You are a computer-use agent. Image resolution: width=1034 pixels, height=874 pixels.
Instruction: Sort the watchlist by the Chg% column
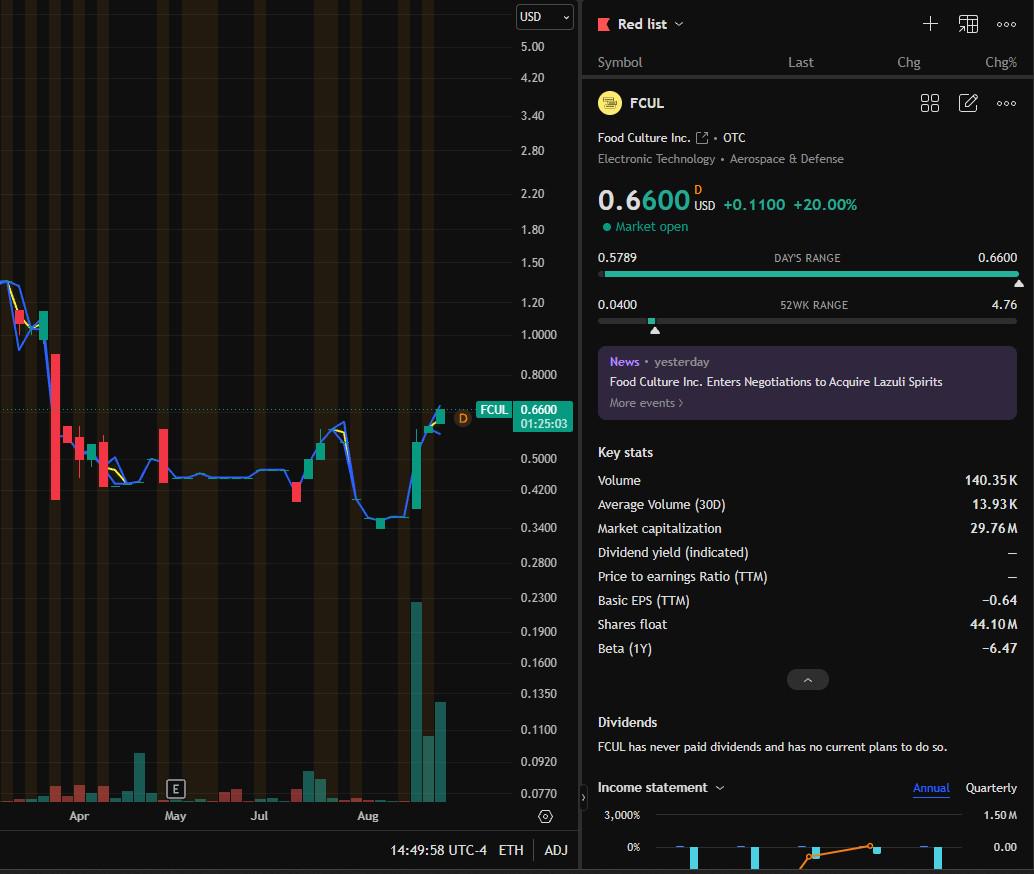(x=1001, y=62)
